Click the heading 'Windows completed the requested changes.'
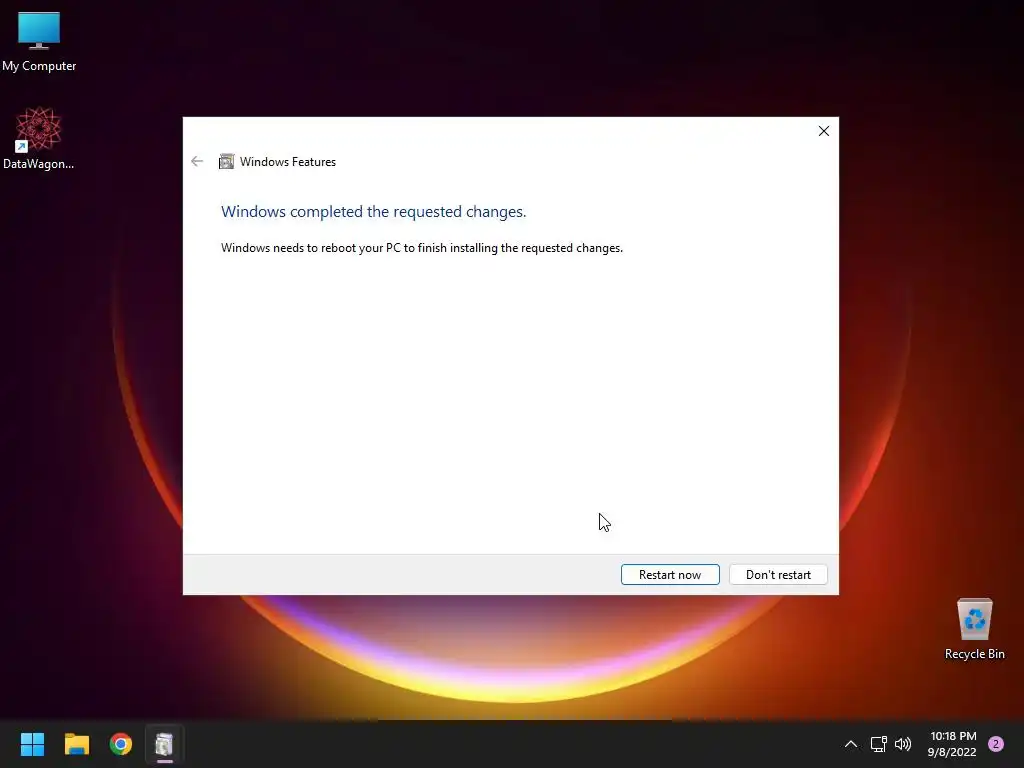Screen dimensions: 1024x768 pos(374,212)
